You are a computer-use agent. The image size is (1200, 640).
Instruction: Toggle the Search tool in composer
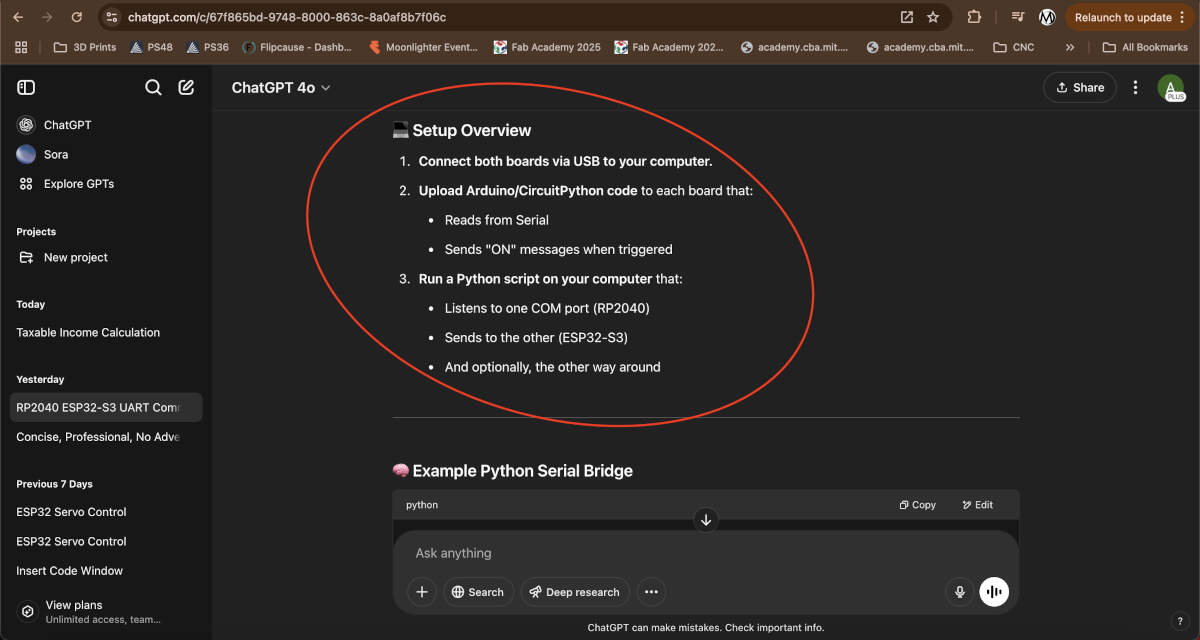pos(478,592)
